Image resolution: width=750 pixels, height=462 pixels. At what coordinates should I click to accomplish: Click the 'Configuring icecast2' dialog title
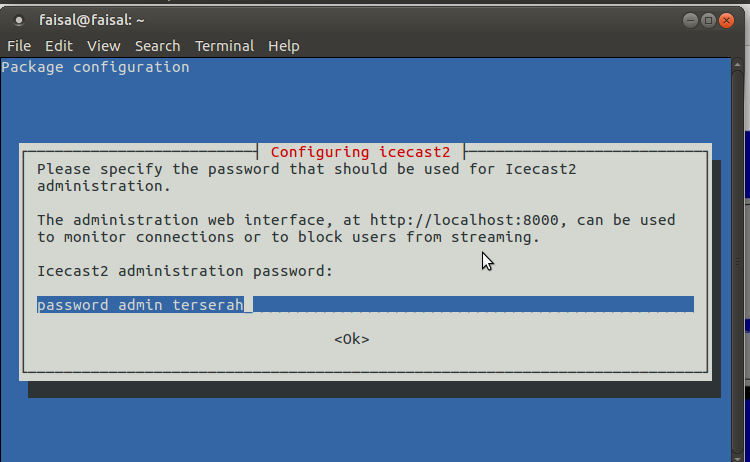tap(360, 152)
